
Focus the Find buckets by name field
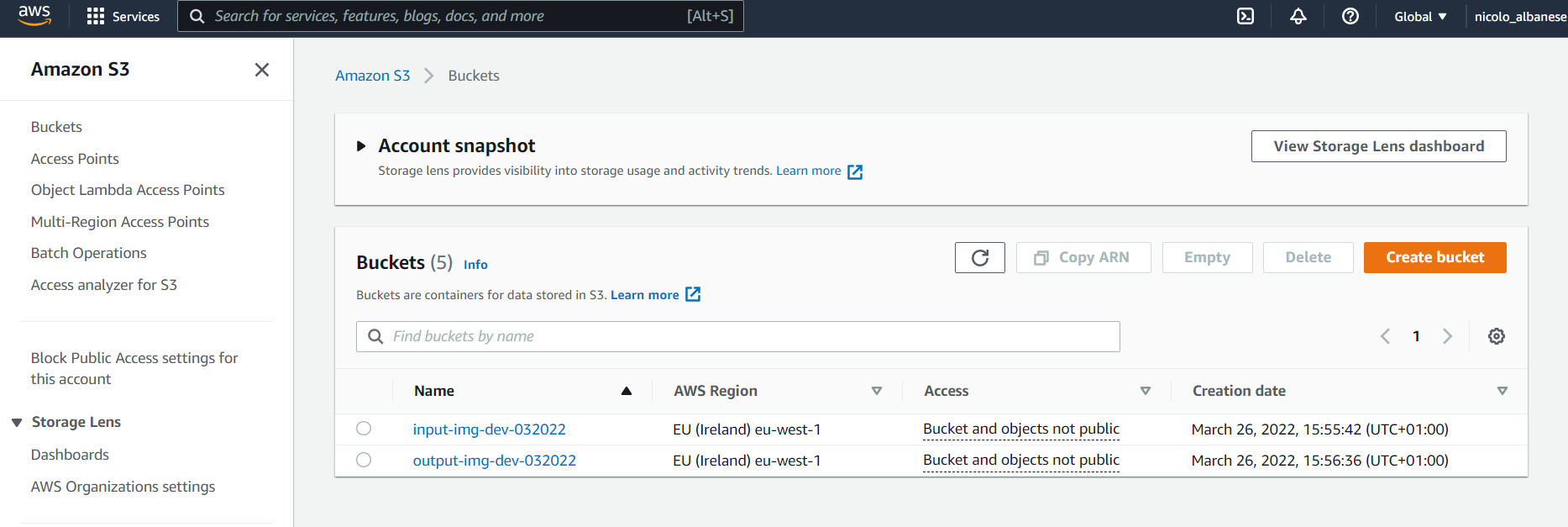click(737, 336)
